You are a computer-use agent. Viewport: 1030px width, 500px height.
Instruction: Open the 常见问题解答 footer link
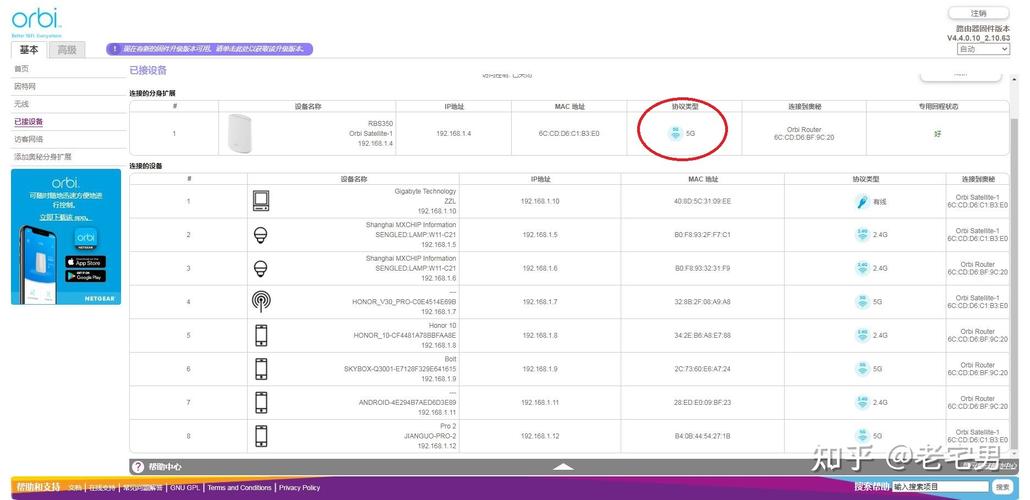coord(143,488)
